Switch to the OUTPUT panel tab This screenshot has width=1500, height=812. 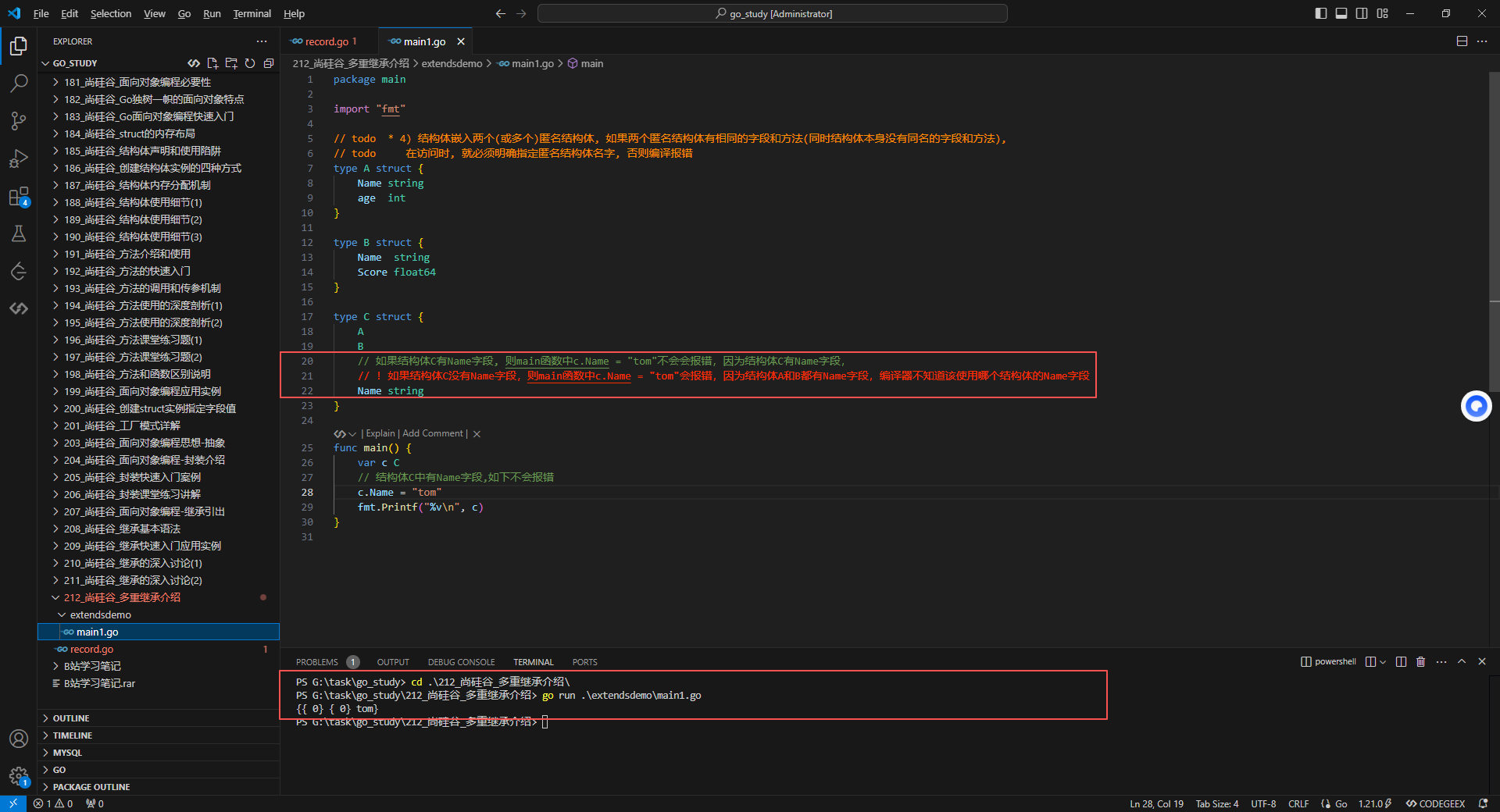point(393,662)
